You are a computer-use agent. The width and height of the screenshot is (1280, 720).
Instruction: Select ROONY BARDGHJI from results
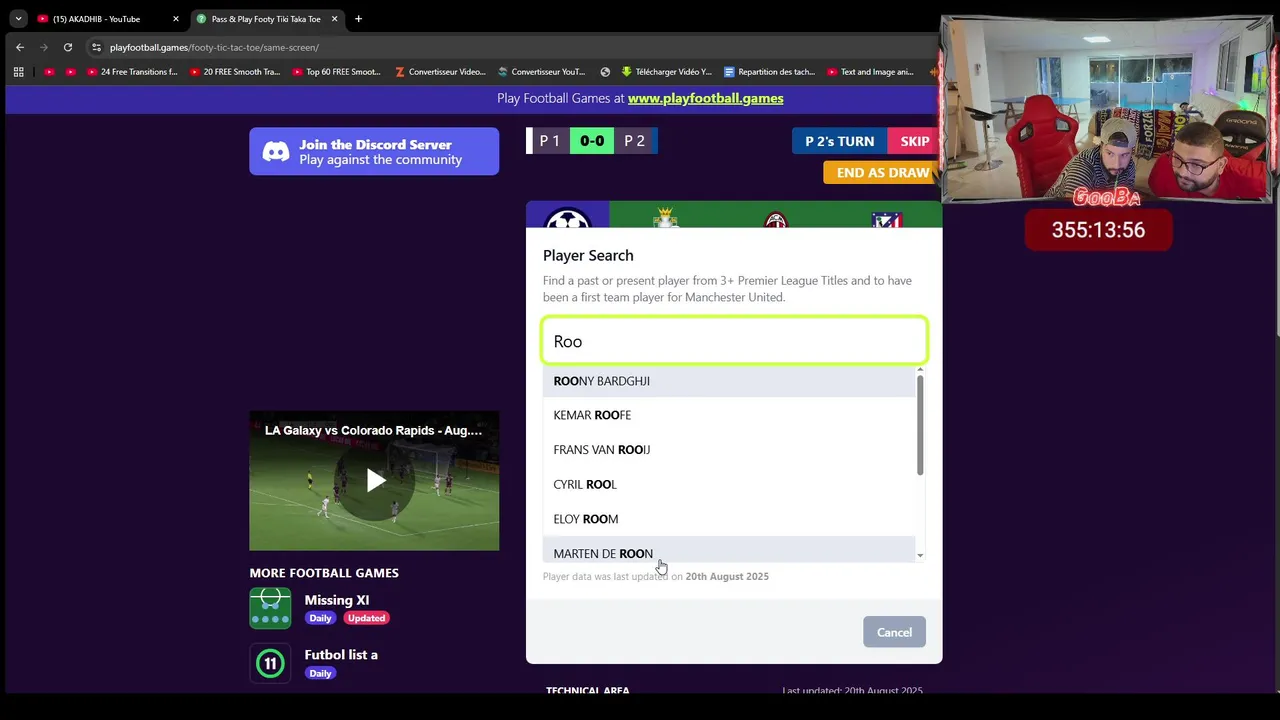tap(729, 381)
